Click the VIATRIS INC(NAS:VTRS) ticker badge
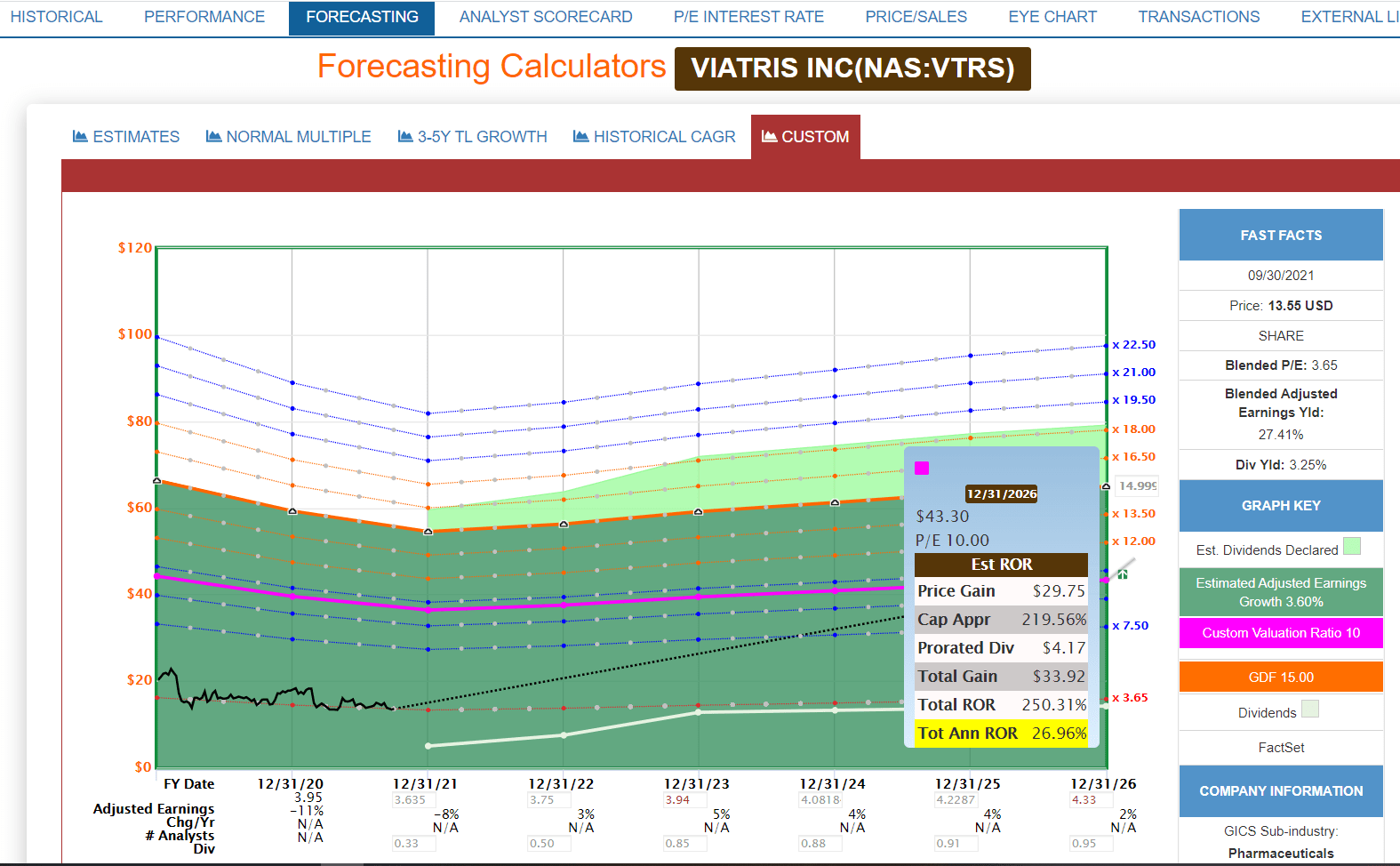 click(x=852, y=68)
